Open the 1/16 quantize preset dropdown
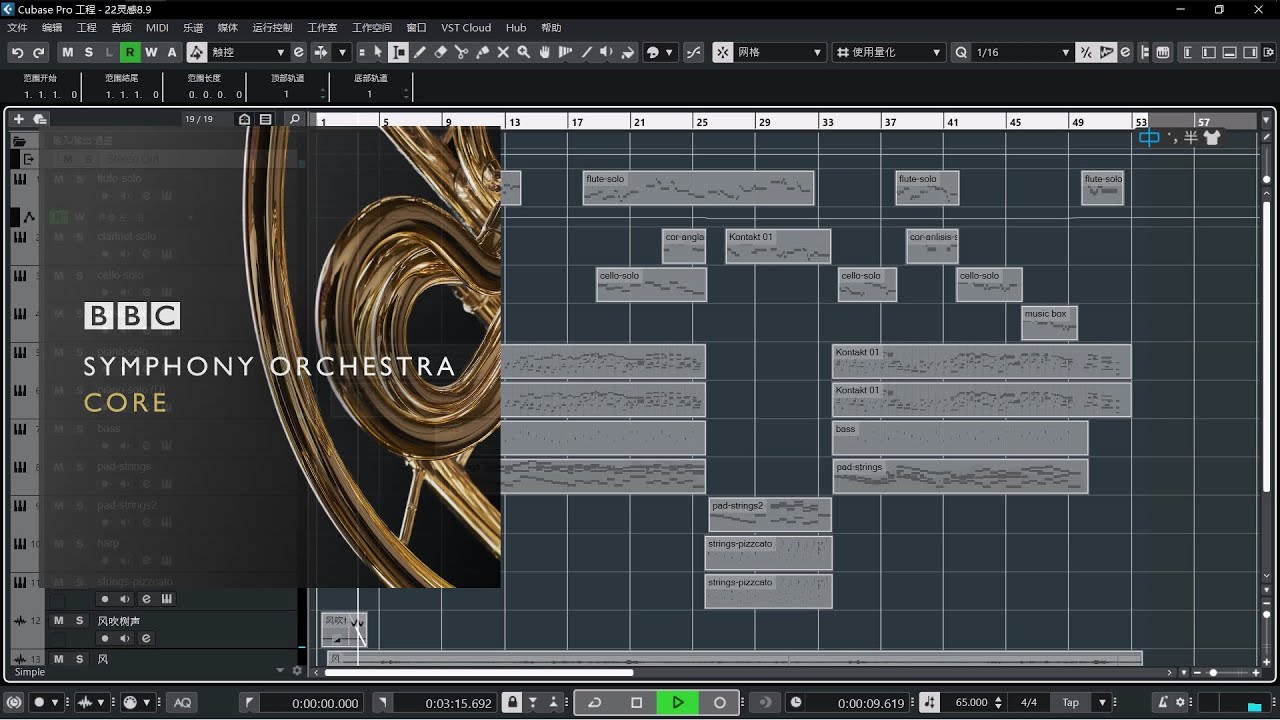This screenshot has width=1280, height=720. [x=1022, y=52]
